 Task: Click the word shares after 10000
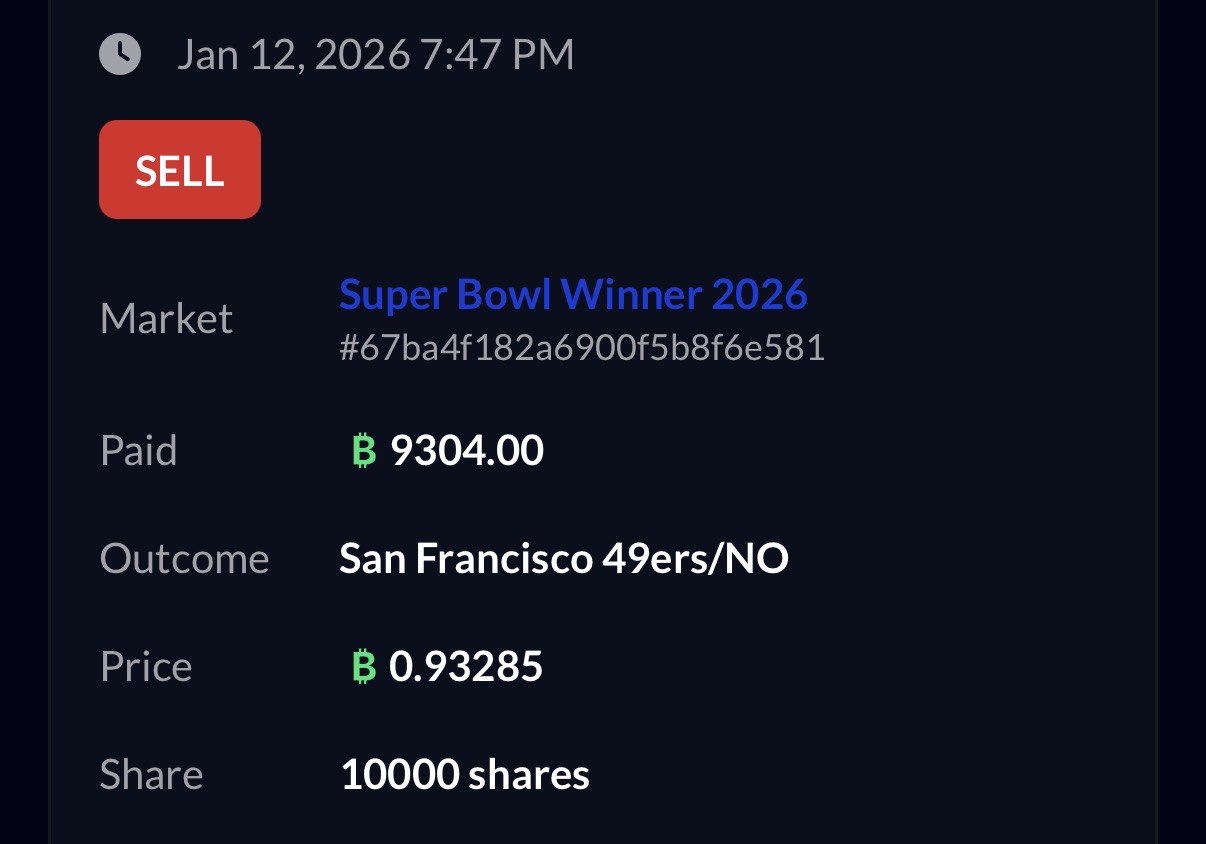[x=527, y=775]
